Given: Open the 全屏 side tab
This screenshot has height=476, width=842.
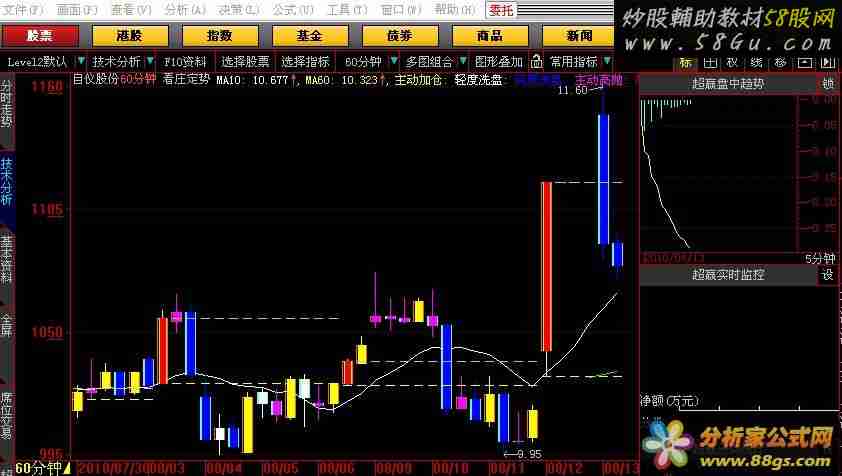Looking at the screenshot, I should (6, 326).
